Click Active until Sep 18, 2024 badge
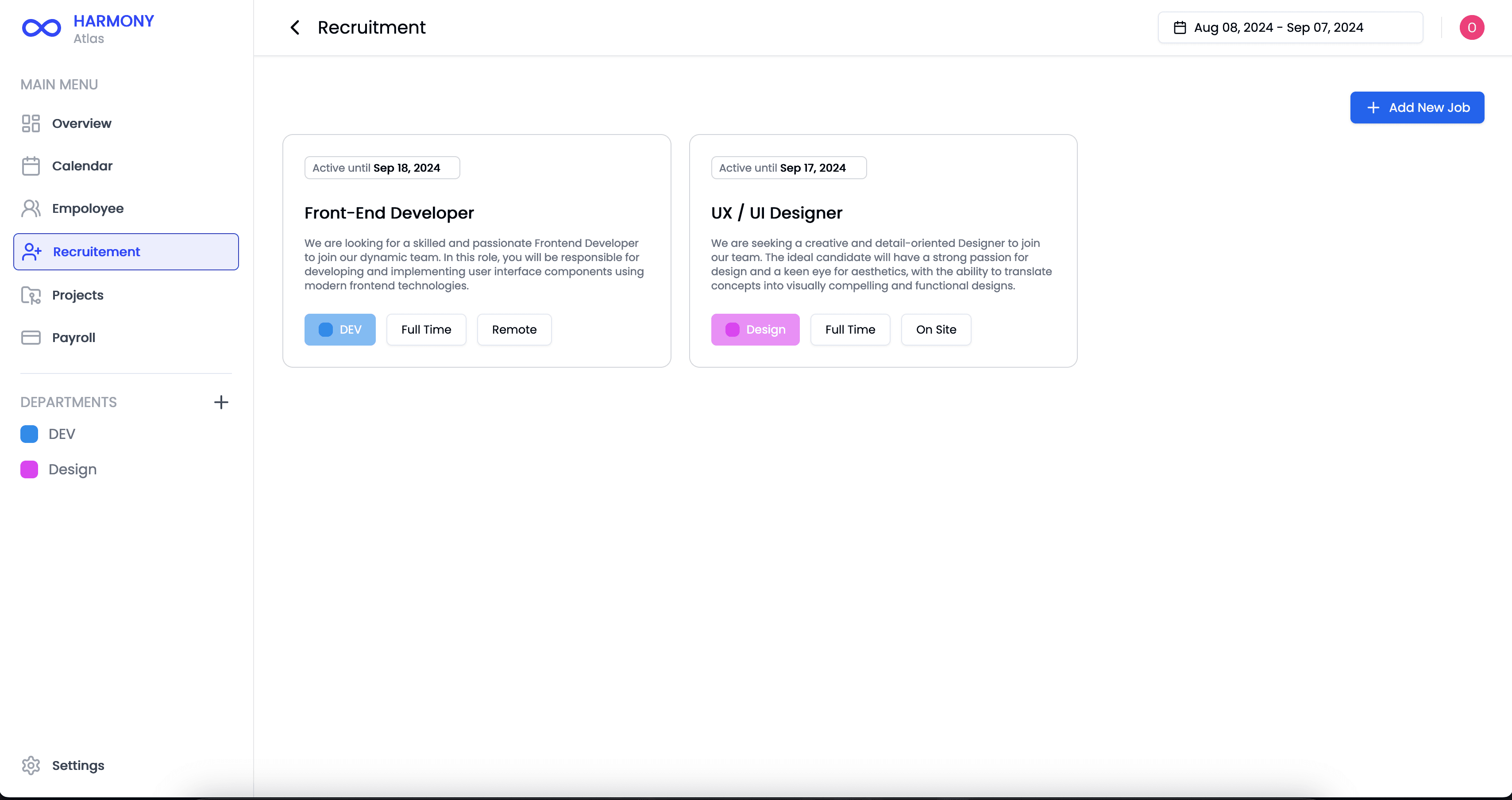 (x=382, y=168)
